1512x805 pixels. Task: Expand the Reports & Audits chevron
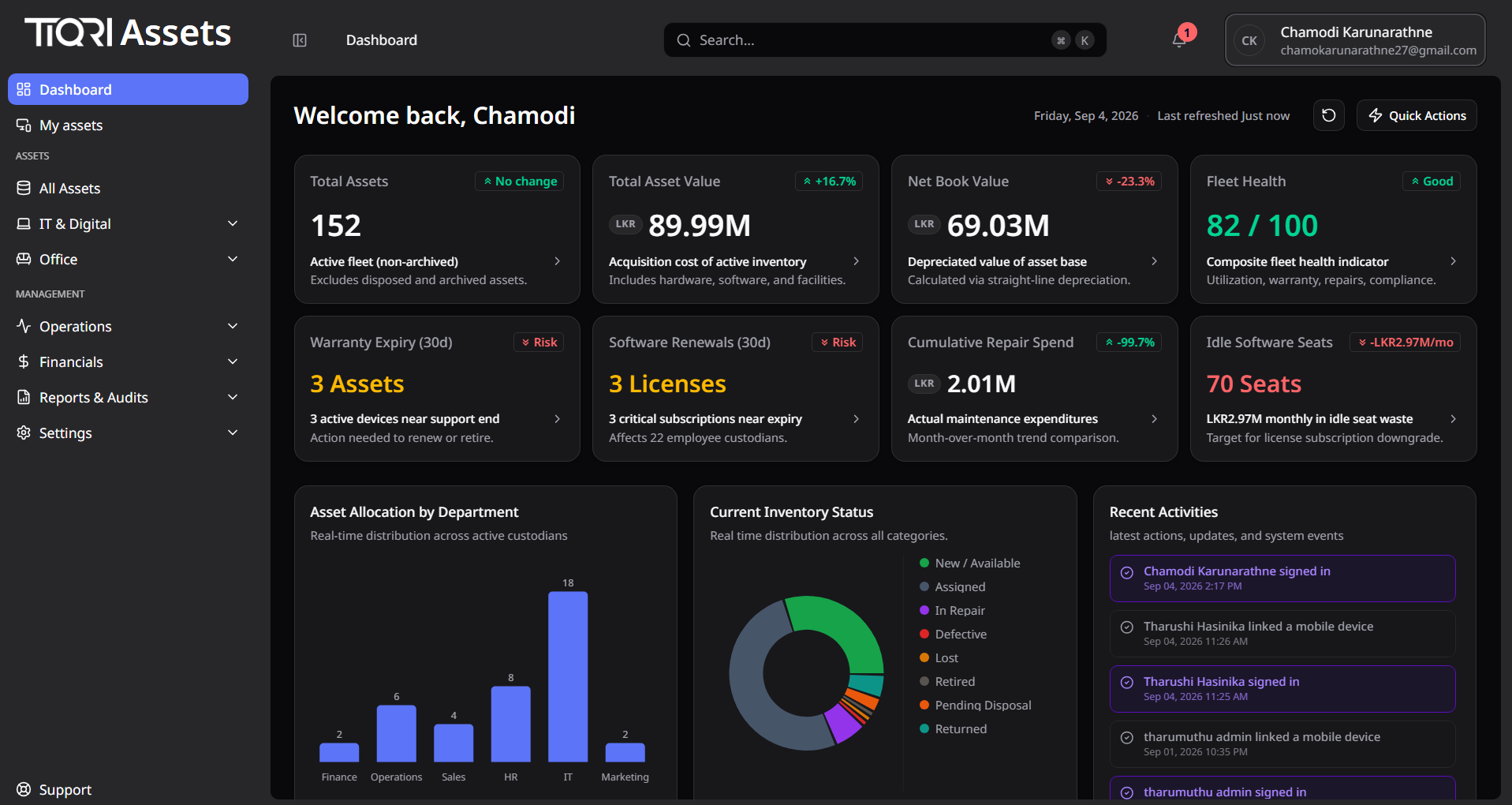click(233, 397)
